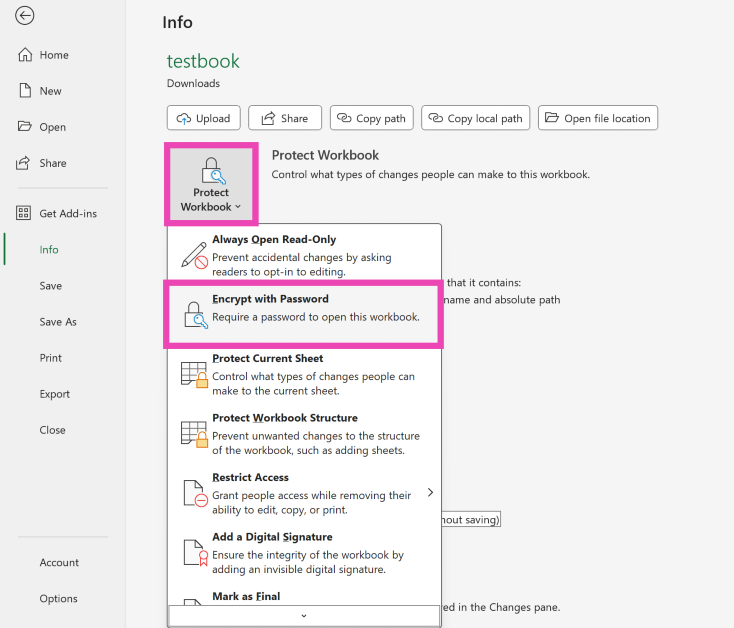Click the Upload button
The image size is (734, 628).
point(203,118)
